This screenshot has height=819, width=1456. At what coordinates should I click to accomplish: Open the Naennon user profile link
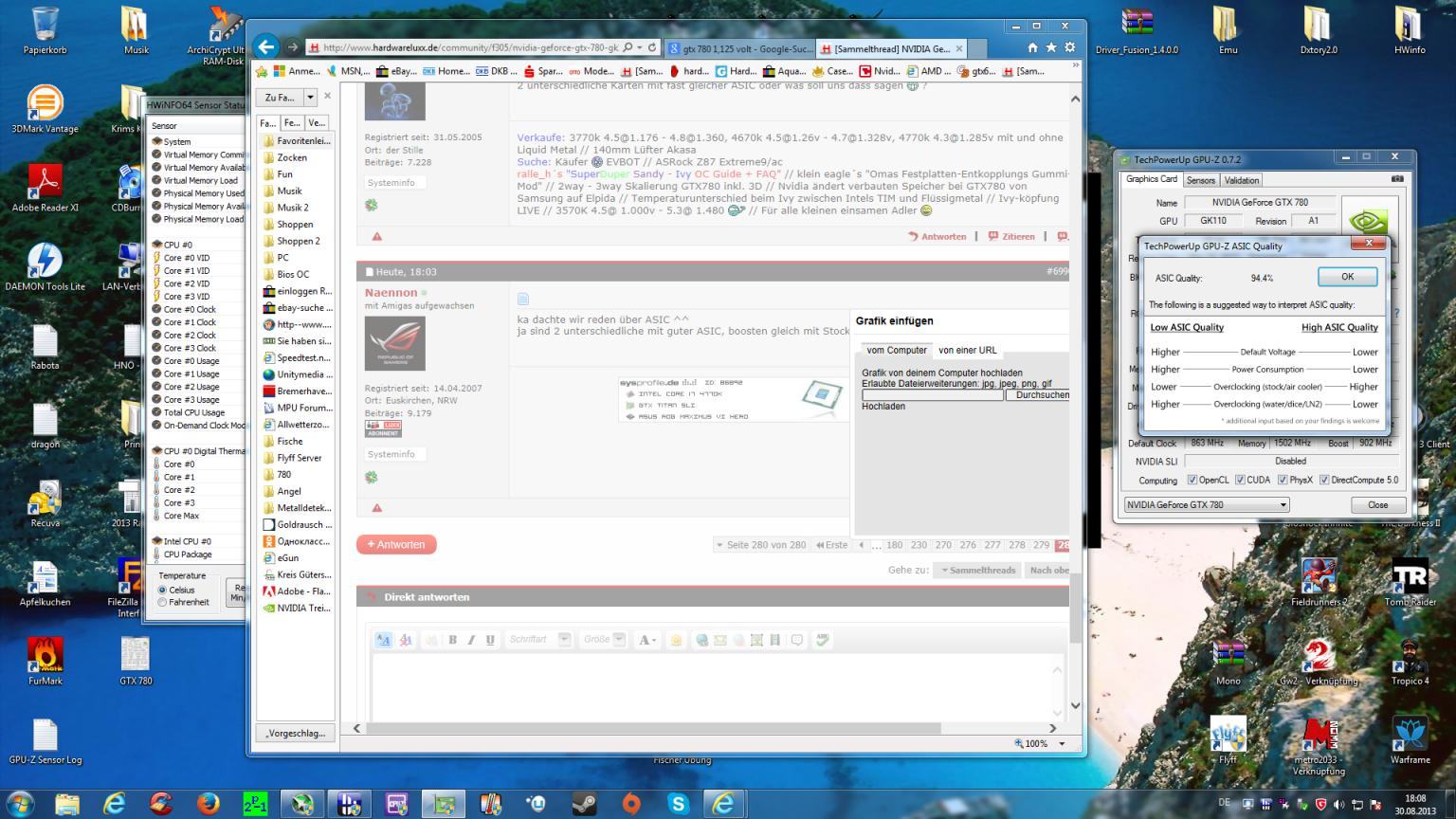pyautogui.click(x=391, y=293)
